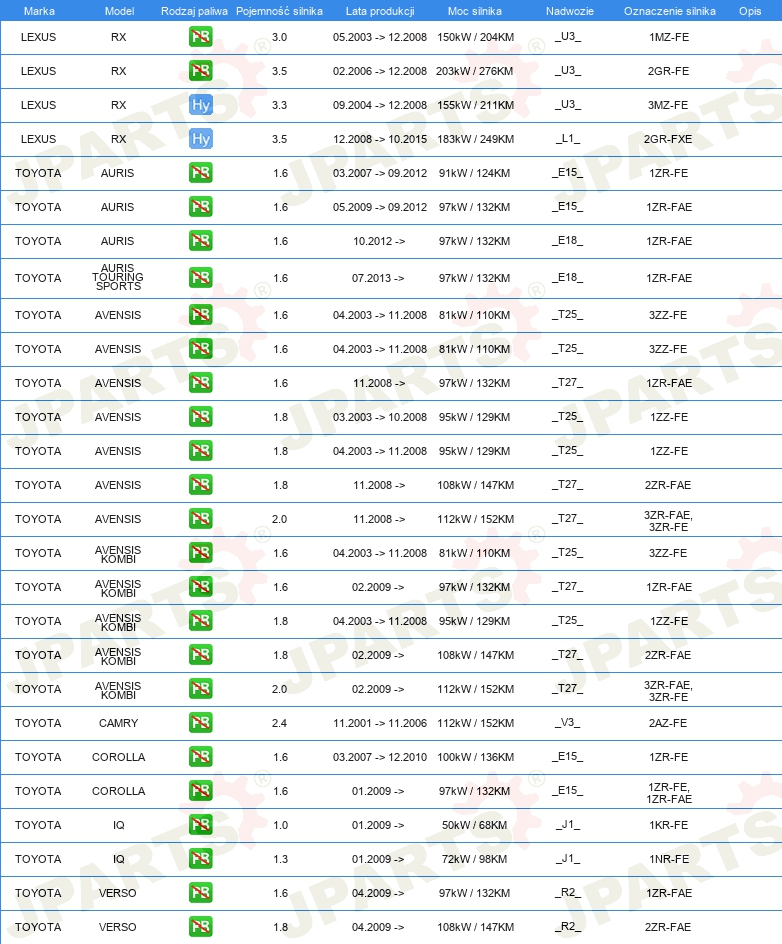Click petrol icon in Avensis 1.8 2ZR-FAE 11.2008 row
This screenshot has width=782, height=944.
tap(200, 485)
